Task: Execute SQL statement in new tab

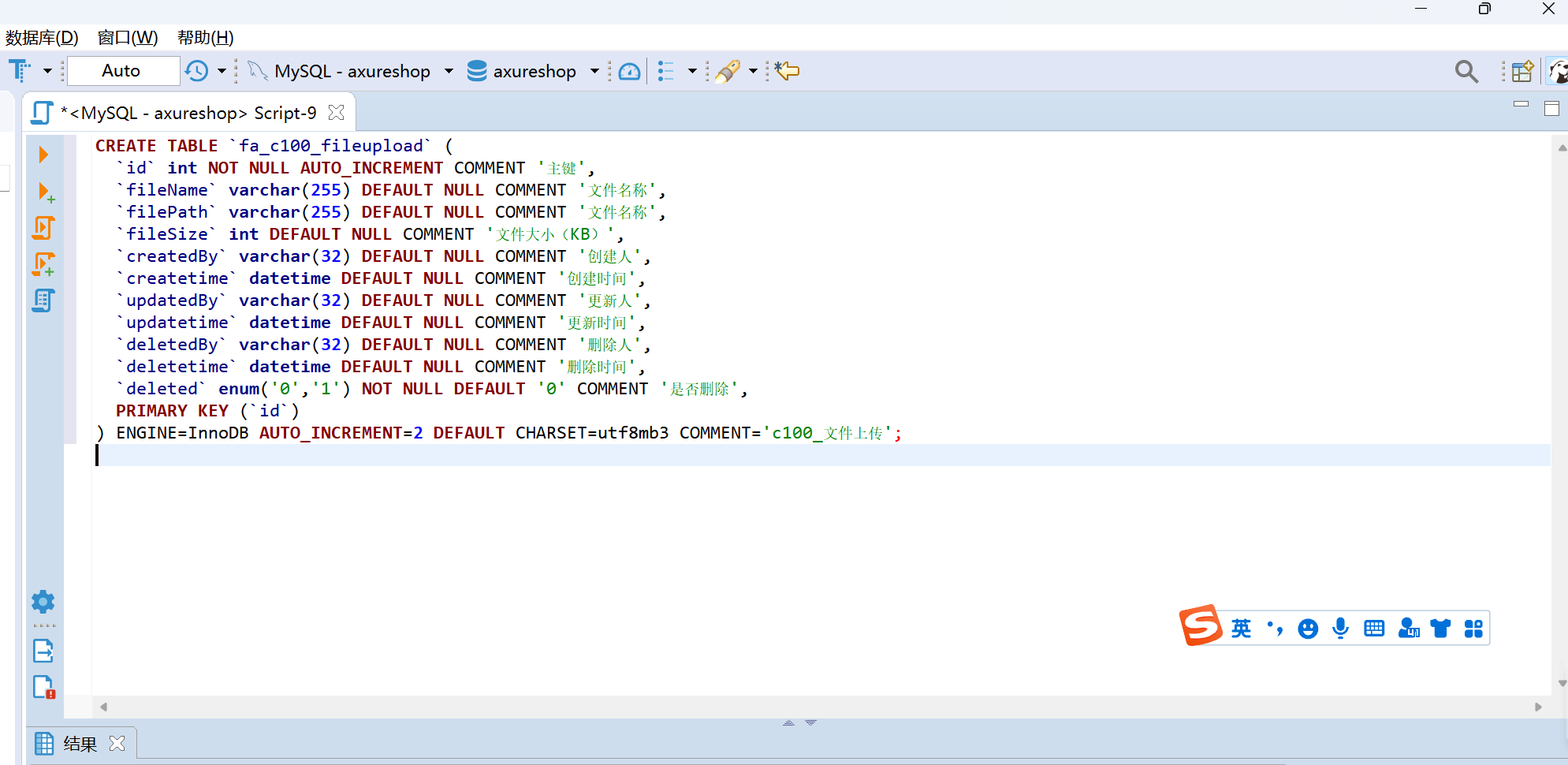Action: 45,192
